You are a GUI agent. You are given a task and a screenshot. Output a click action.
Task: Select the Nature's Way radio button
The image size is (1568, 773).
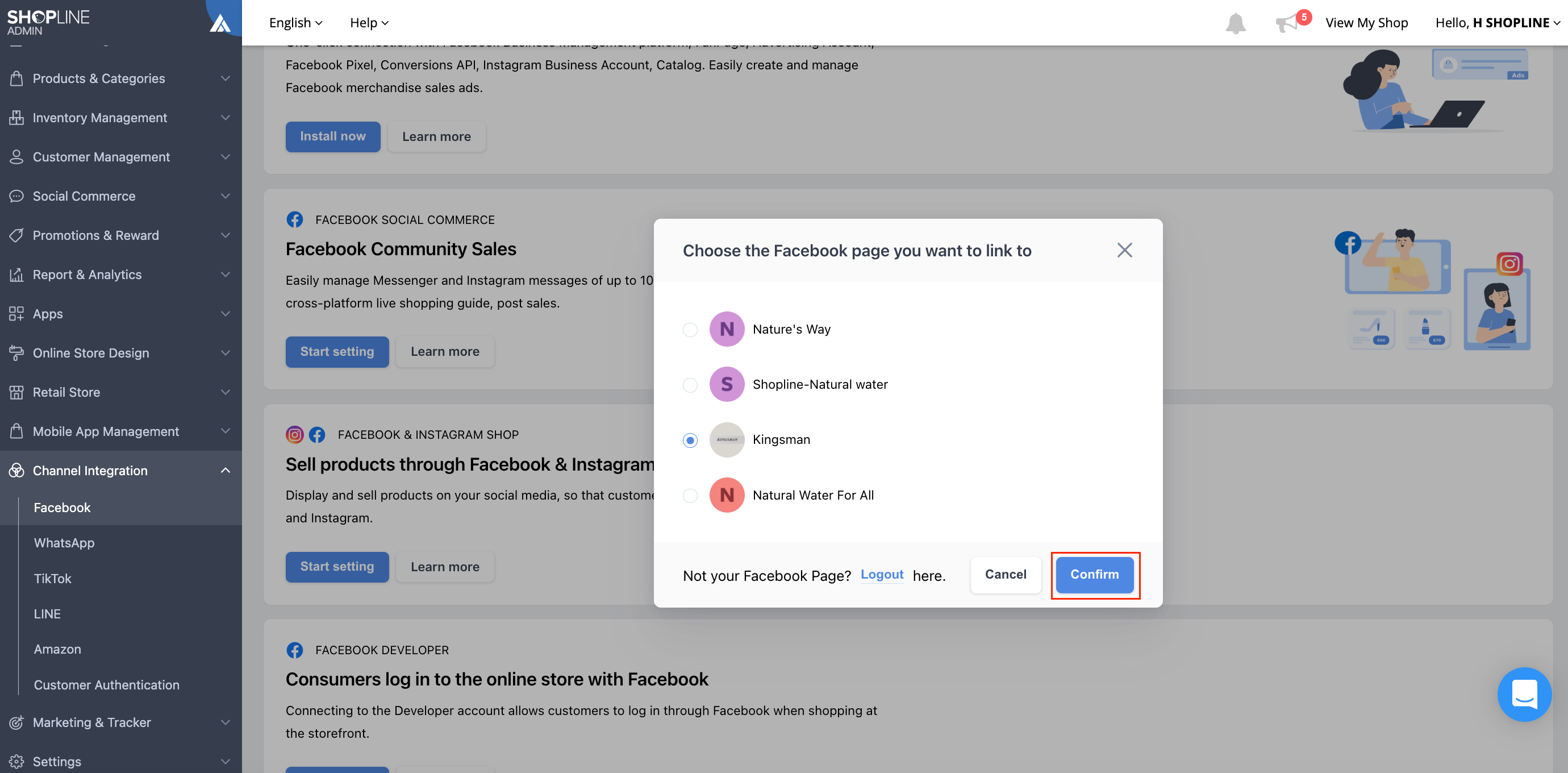point(690,330)
